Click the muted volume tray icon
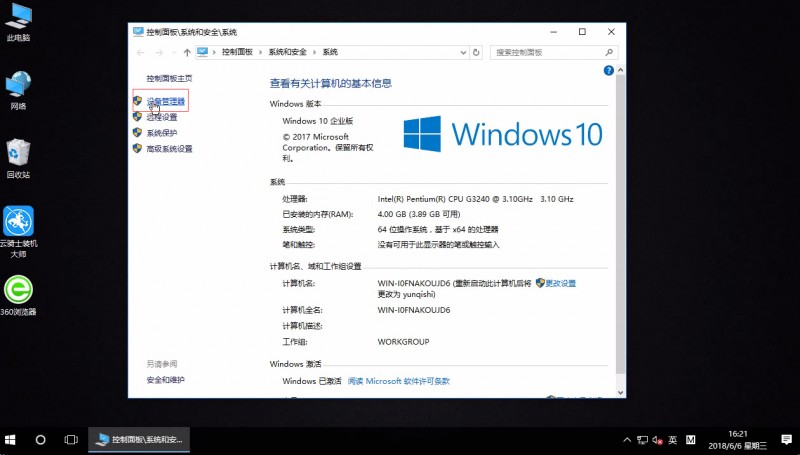This screenshot has height=455, width=800. 657,440
